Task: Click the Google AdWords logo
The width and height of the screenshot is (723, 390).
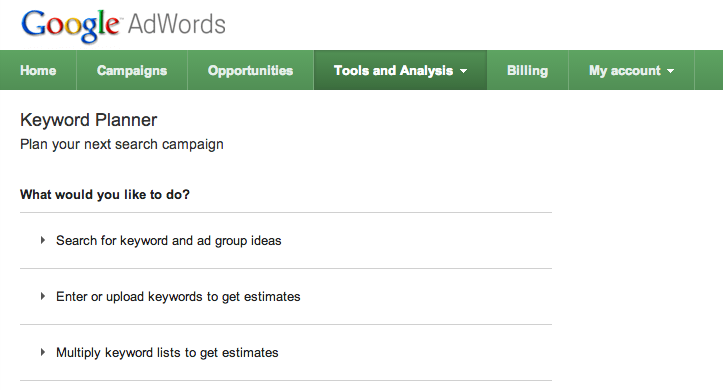Action: coord(123,25)
